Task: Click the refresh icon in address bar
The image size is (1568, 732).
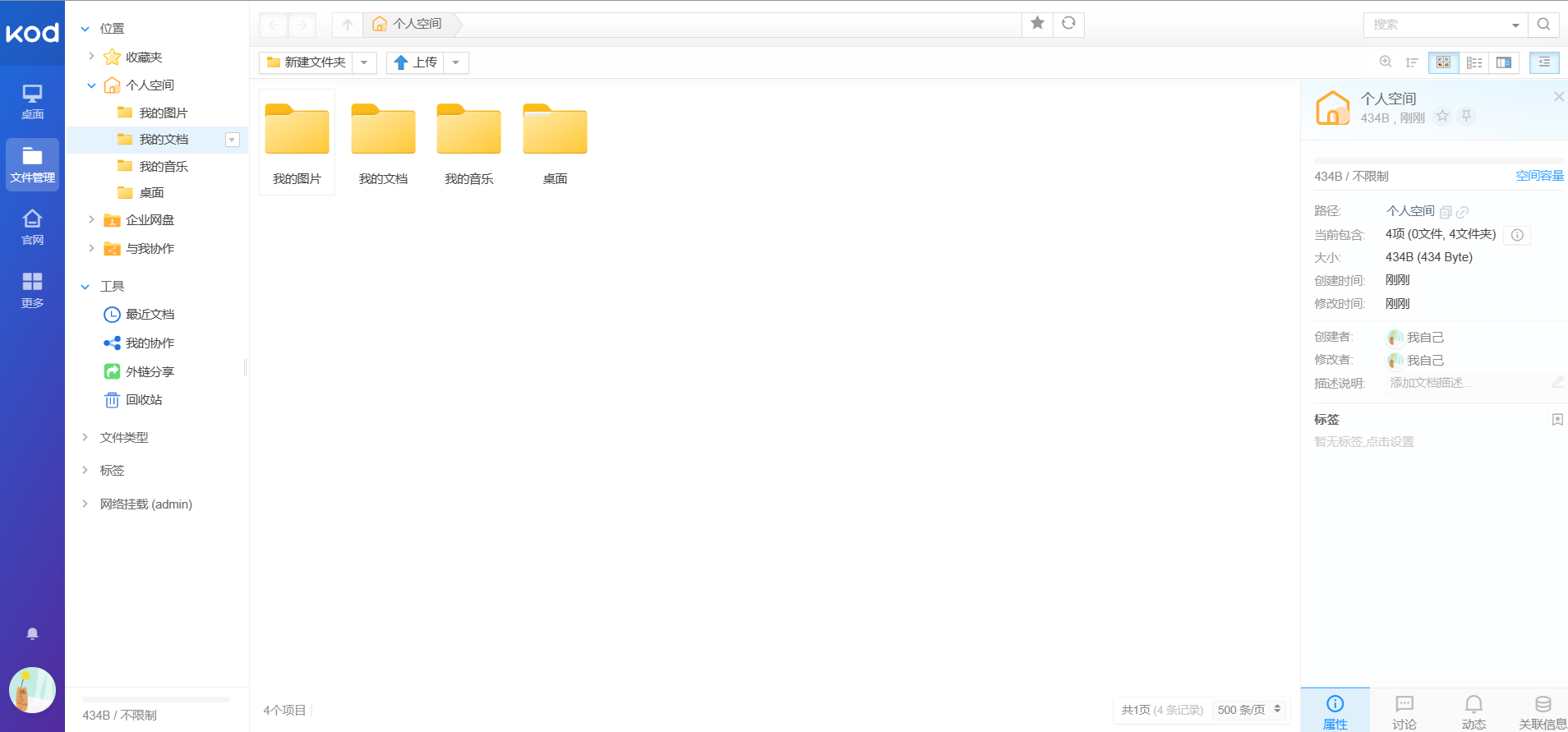Action: [x=1068, y=24]
